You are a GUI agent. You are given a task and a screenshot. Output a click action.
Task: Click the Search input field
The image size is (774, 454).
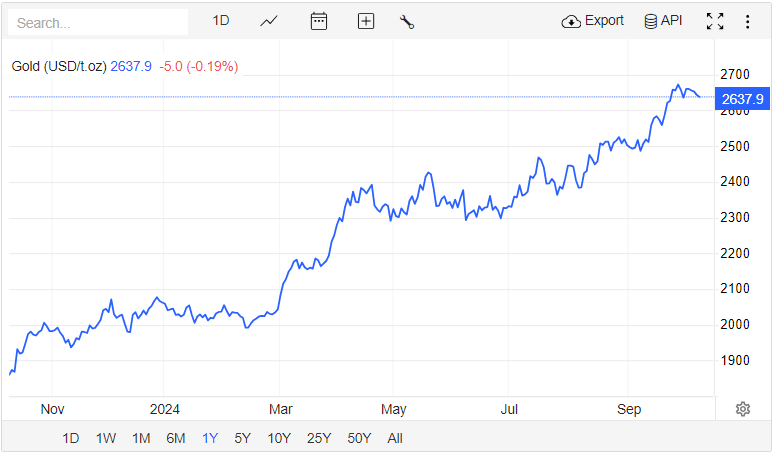(x=98, y=23)
